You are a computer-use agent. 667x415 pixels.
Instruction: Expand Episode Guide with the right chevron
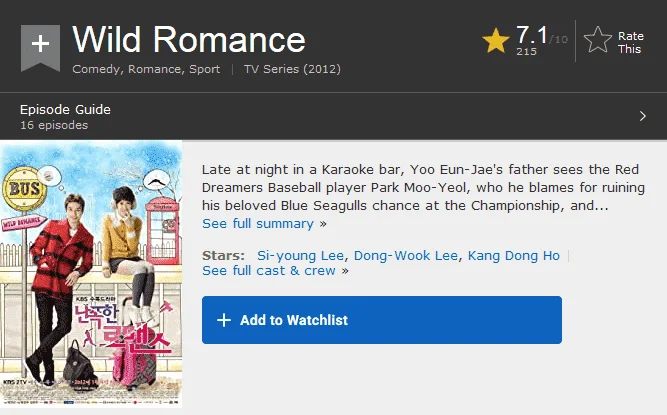tap(643, 116)
